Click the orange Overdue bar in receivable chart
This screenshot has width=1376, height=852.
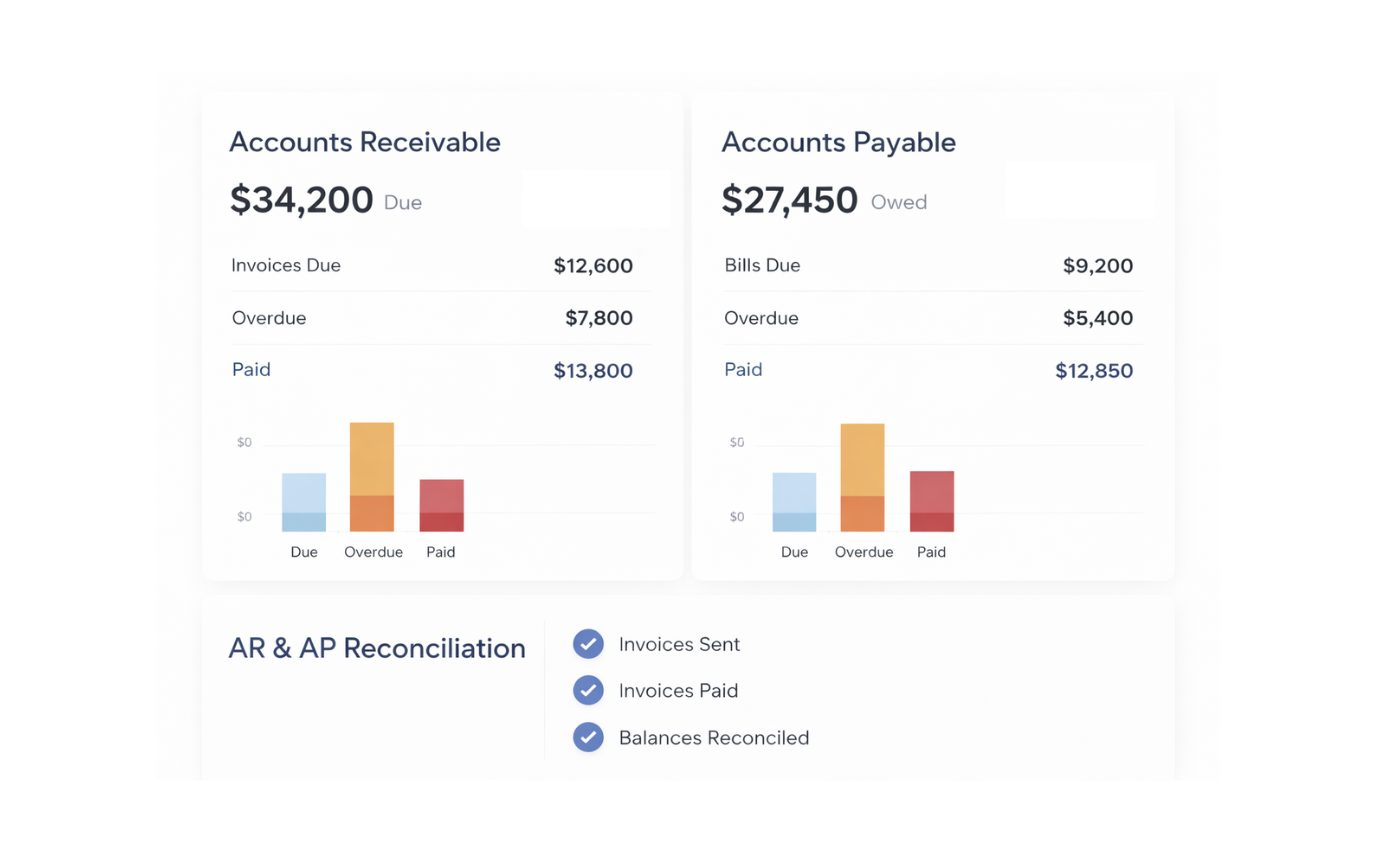pyautogui.click(x=372, y=477)
